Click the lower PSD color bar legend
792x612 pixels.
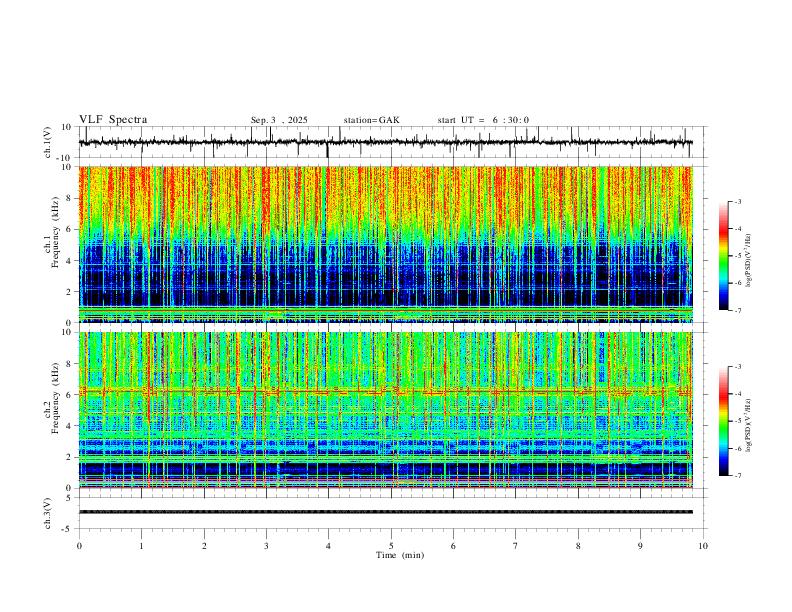click(723, 421)
